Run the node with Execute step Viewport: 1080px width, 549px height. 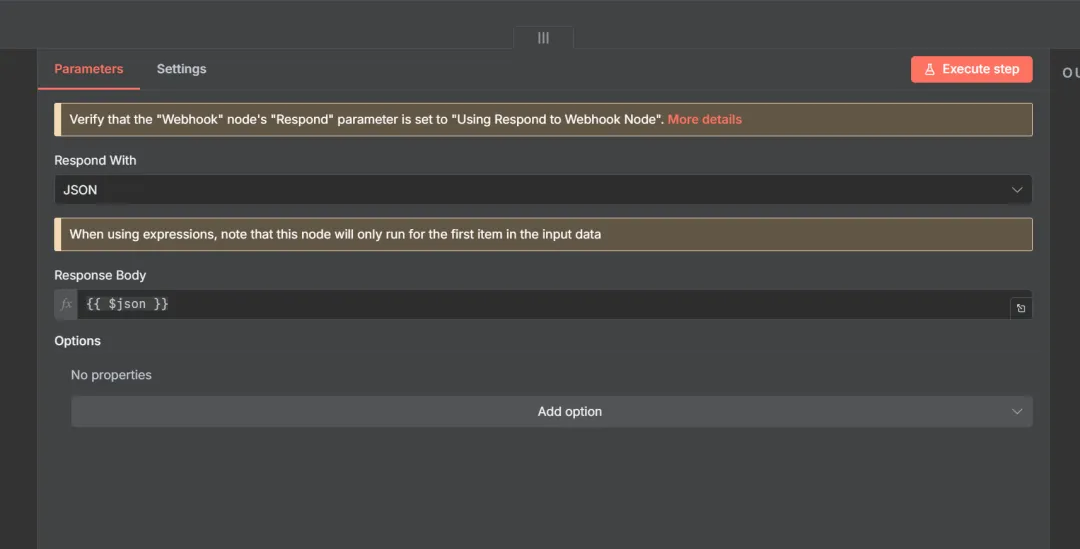(x=971, y=70)
